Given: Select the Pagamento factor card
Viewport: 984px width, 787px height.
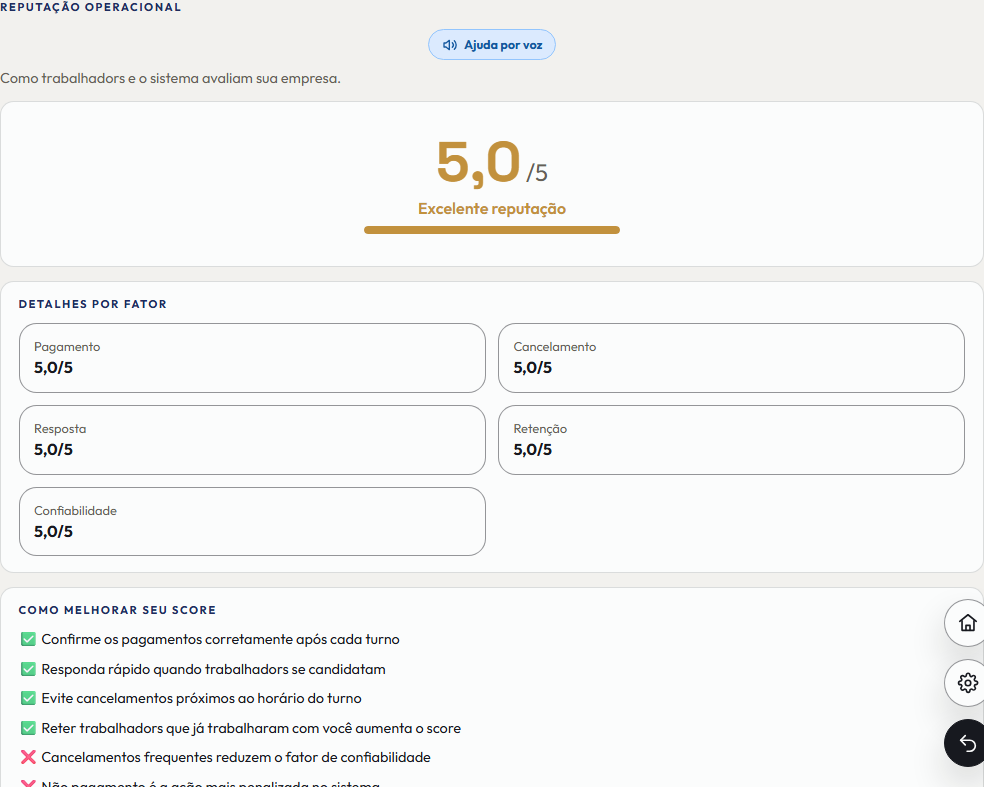Looking at the screenshot, I should point(252,358).
